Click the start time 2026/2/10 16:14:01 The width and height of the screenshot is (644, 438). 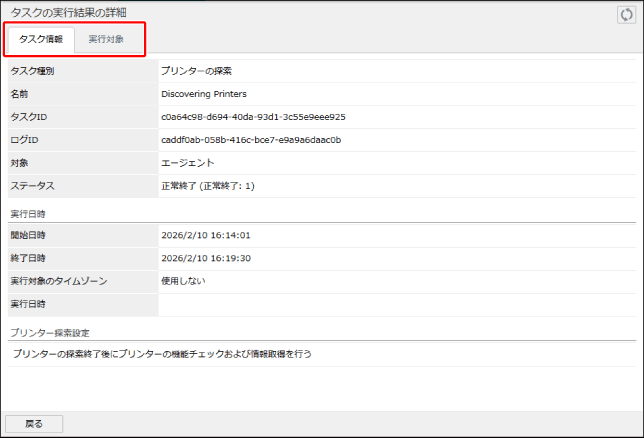205,236
